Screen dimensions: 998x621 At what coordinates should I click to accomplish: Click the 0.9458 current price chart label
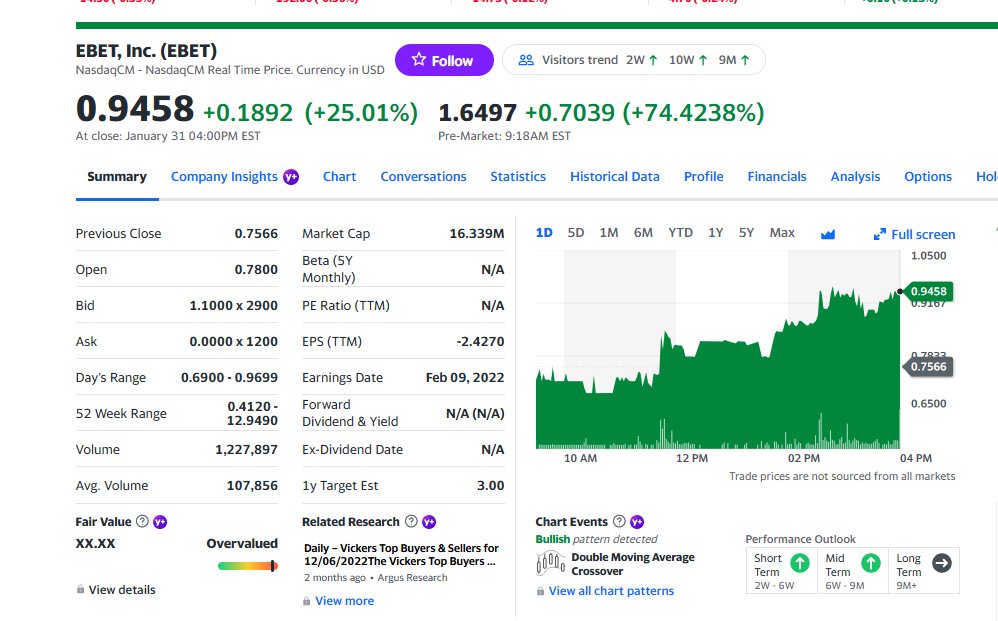point(928,291)
